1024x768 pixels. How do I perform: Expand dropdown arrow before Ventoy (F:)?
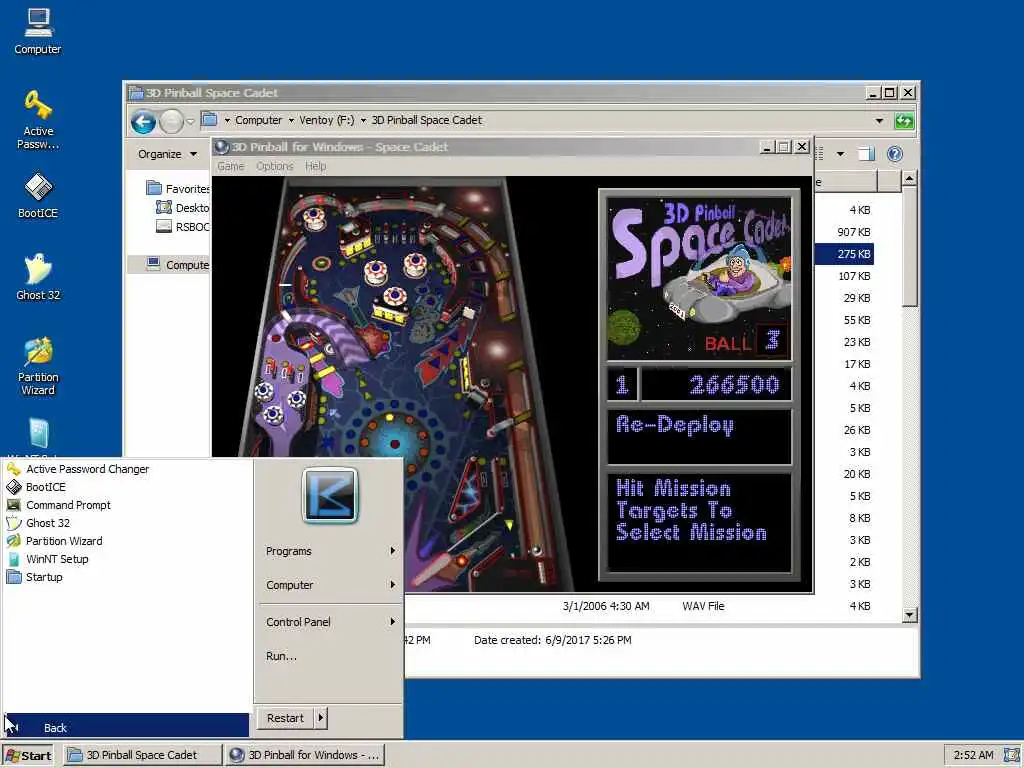pos(291,120)
